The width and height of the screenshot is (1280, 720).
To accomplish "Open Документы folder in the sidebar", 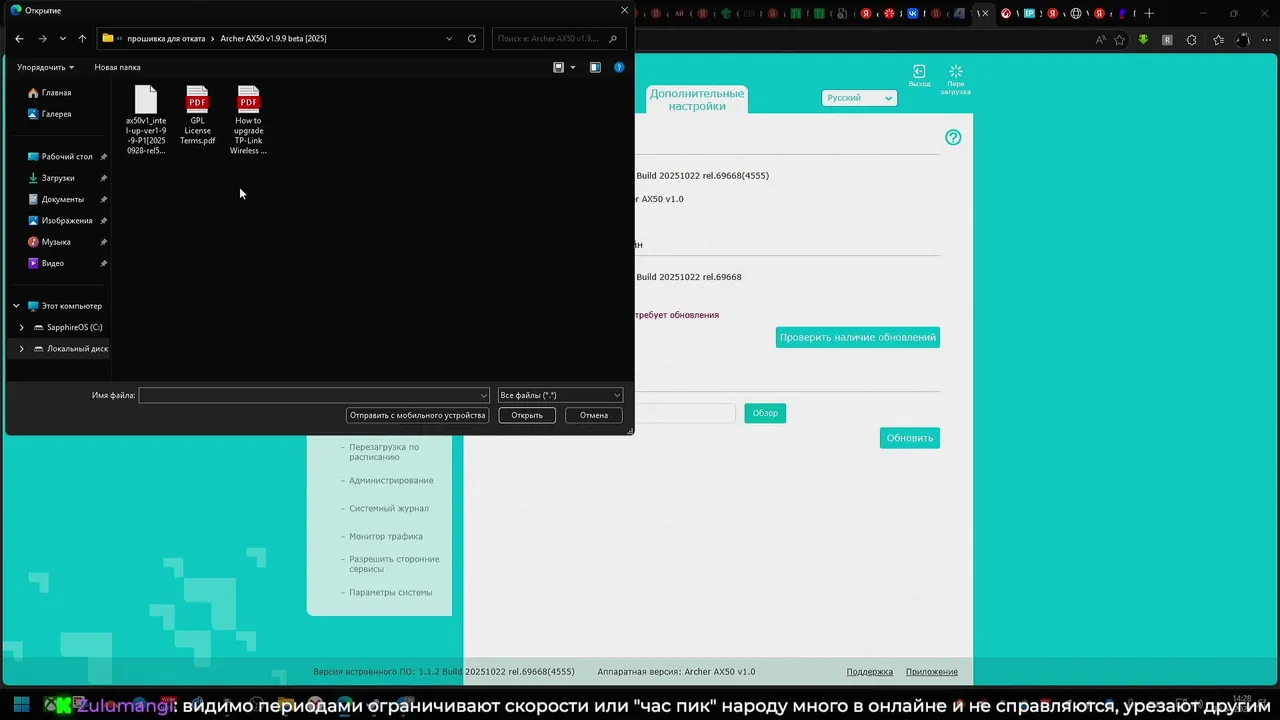I will tap(62, 199).
